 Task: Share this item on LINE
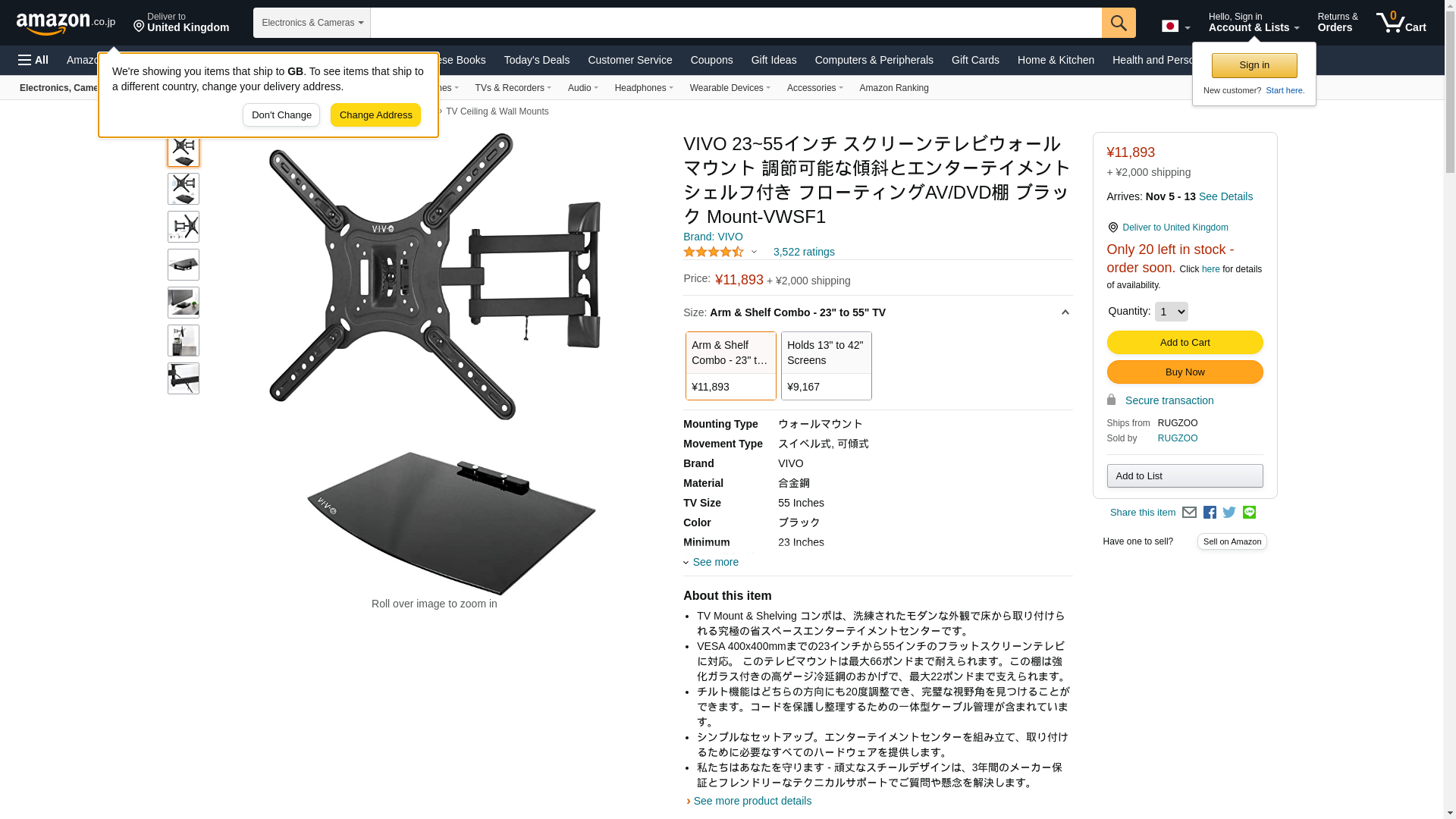click(x=1249, y=513)
